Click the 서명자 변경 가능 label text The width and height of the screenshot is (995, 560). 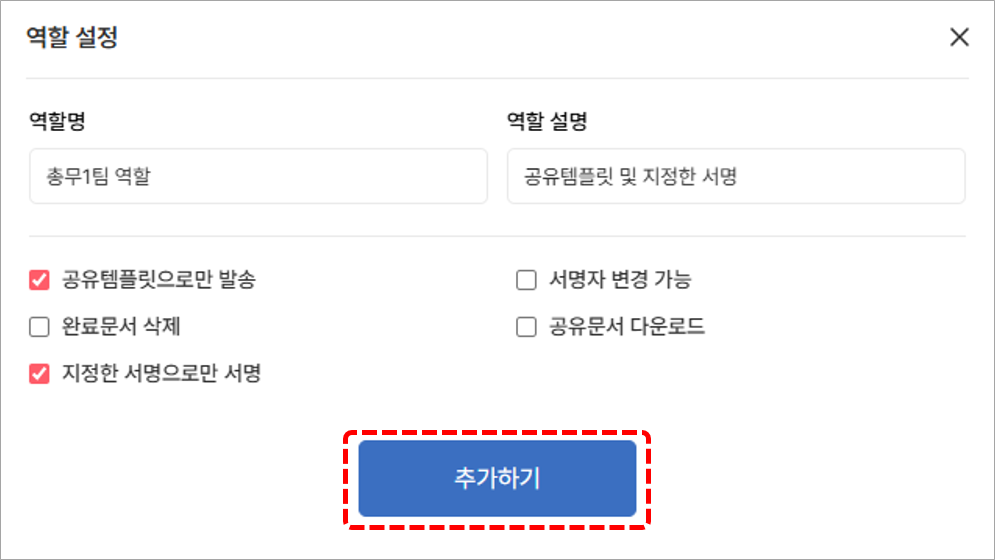coord(620,280)
